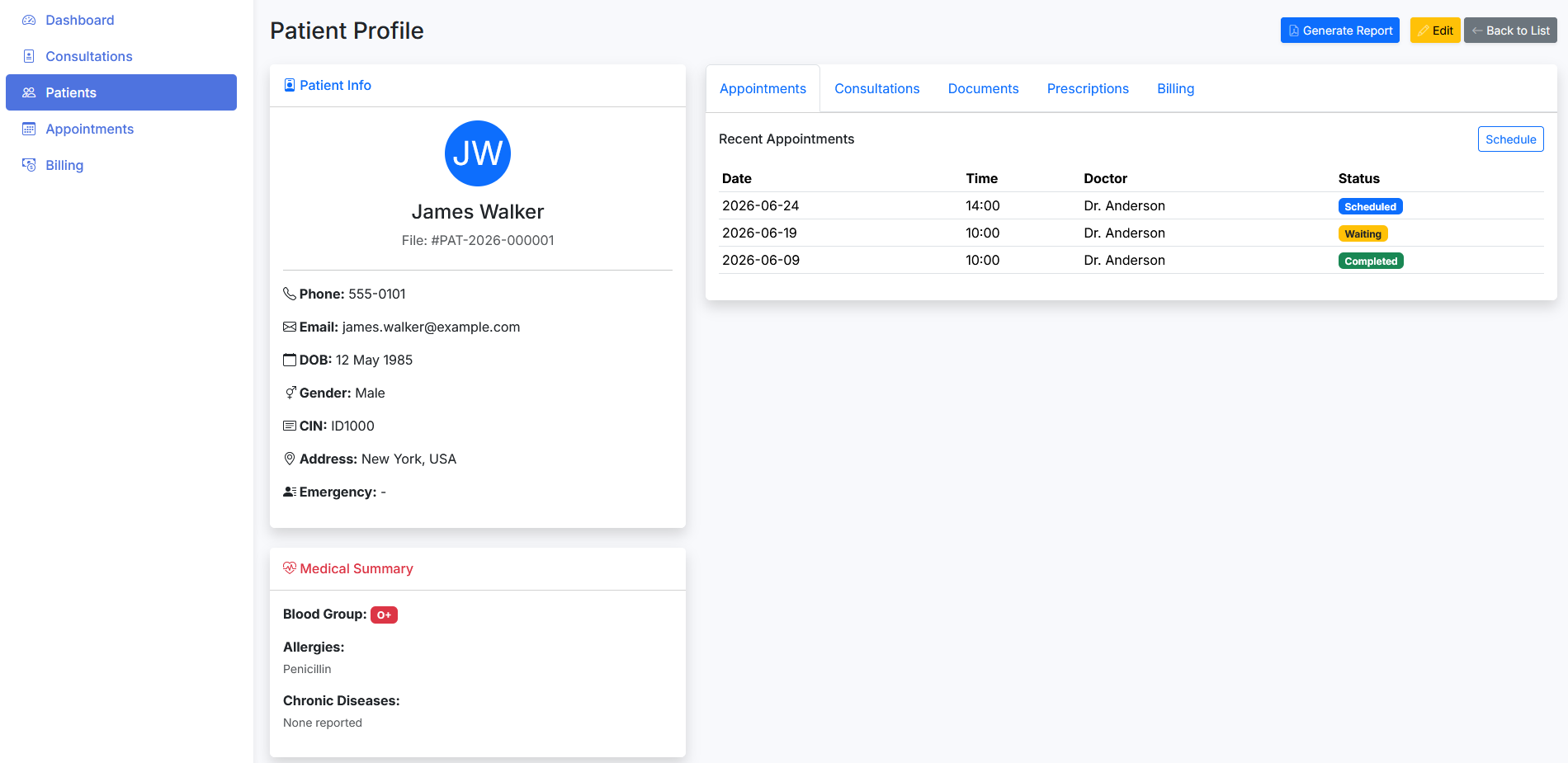This screenshot has height=763, width=1568.
Task: Click the Waiting status badge
Action: (1363, 233)
